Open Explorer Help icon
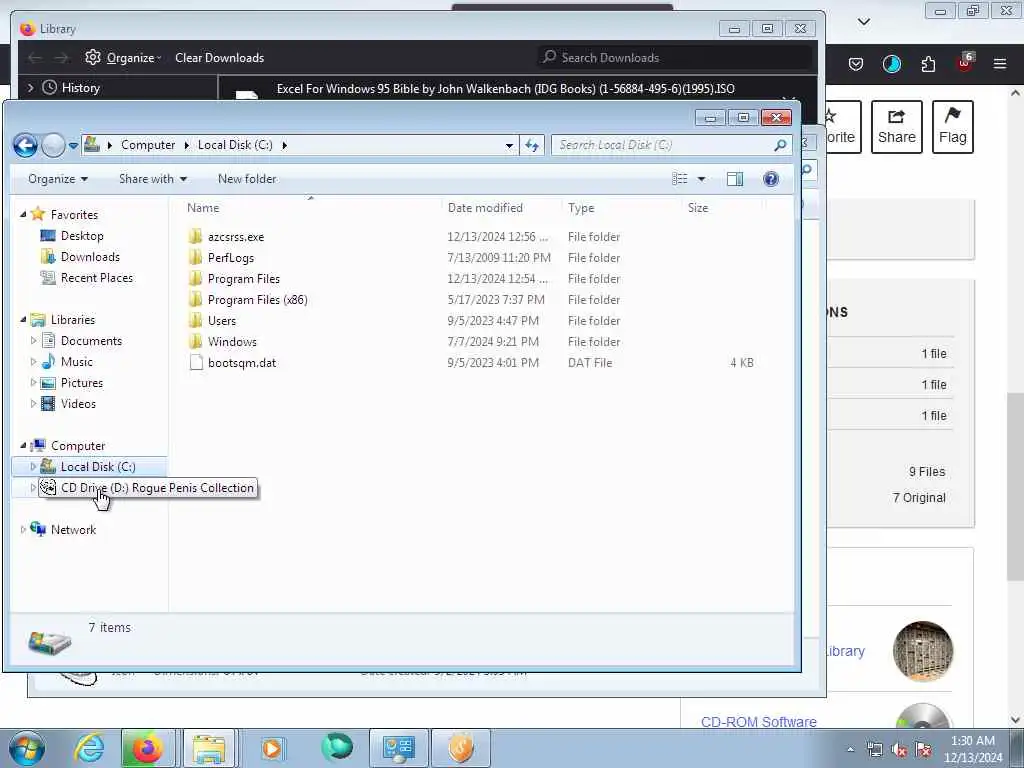The image size is (1024, 768). [771, 179]
